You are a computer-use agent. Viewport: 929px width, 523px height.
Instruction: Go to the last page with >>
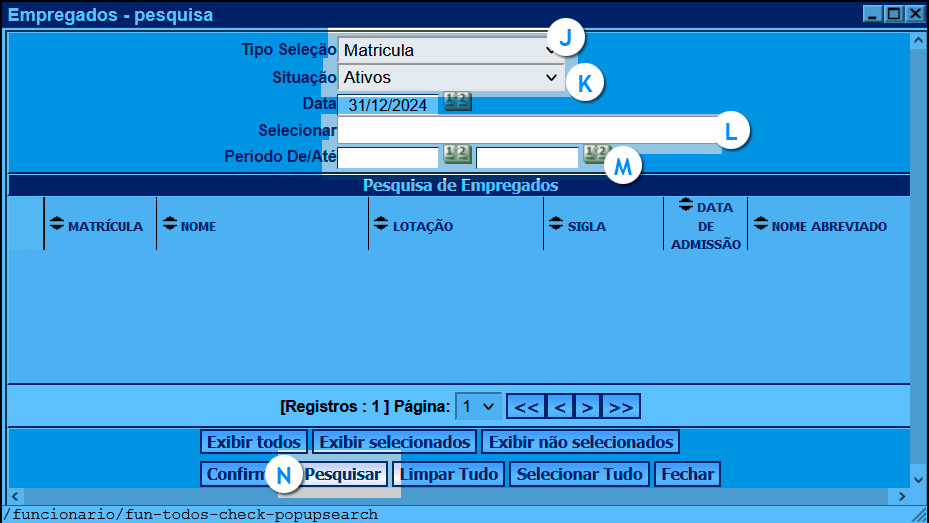[621, 407]
